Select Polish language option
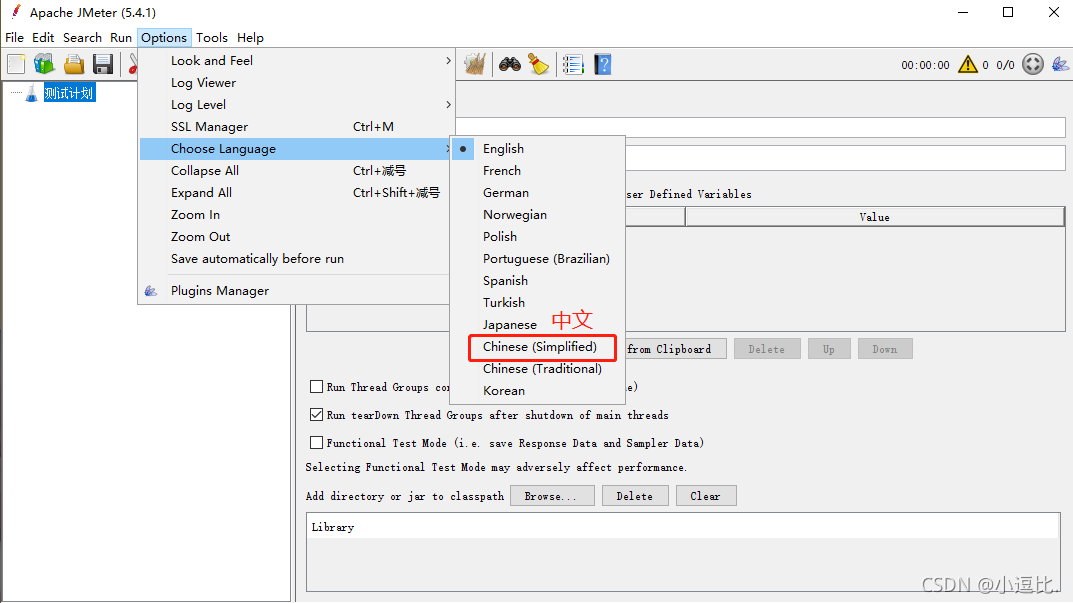 click(537, 236)
